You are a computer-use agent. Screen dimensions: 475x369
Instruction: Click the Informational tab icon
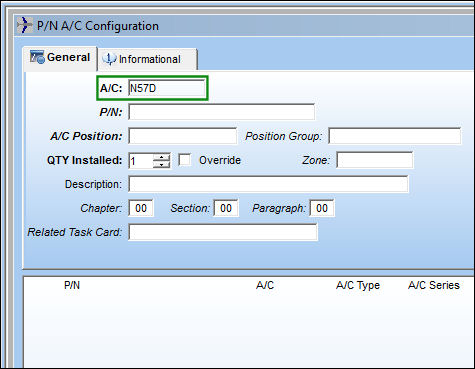point(109,59)
